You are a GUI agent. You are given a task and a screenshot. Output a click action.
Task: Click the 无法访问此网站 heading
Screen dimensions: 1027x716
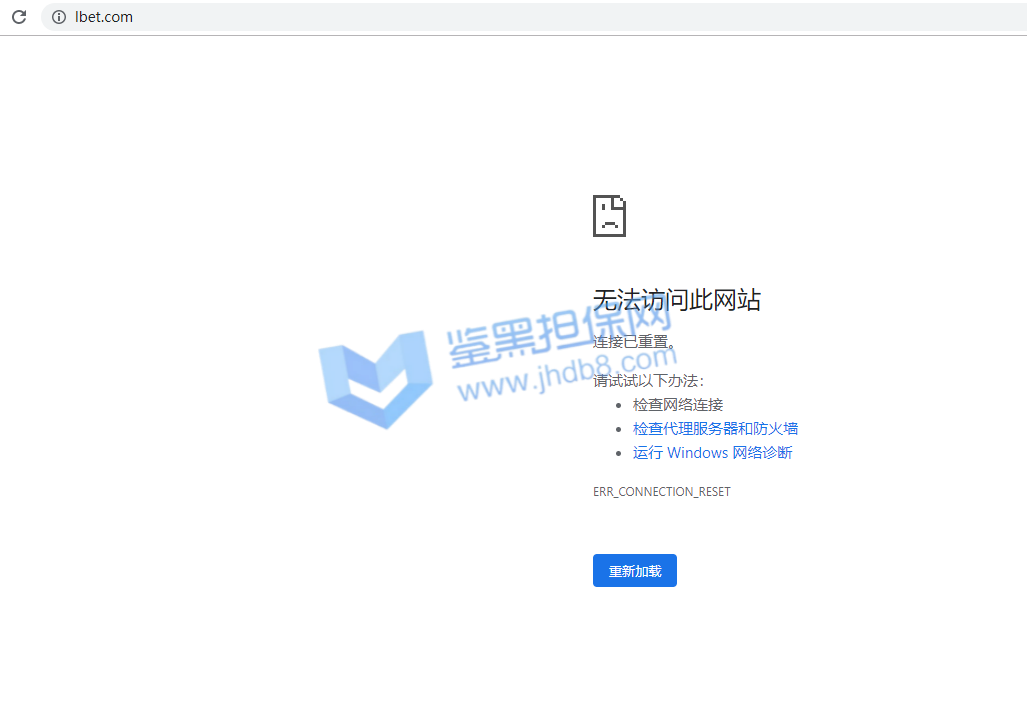tap(677, 299)
